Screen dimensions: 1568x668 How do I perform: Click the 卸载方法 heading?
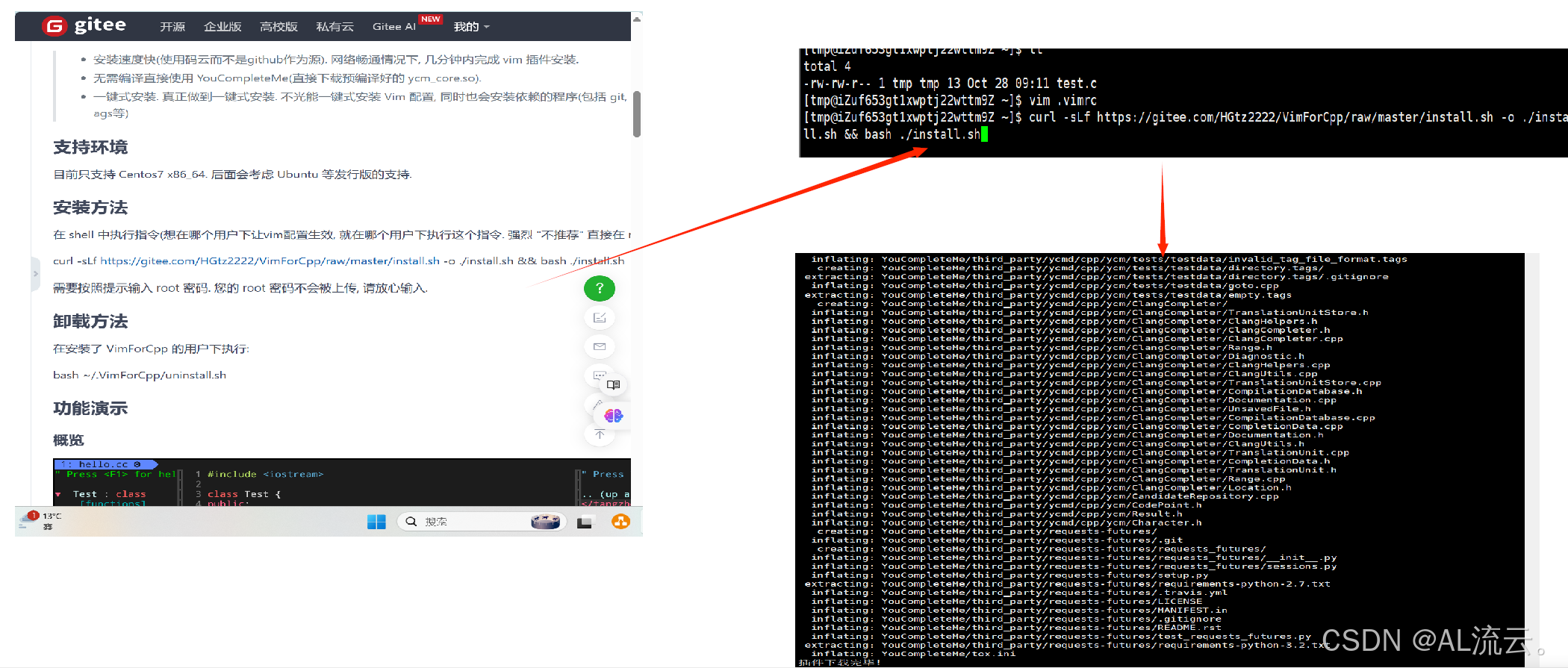click(90, 322)
